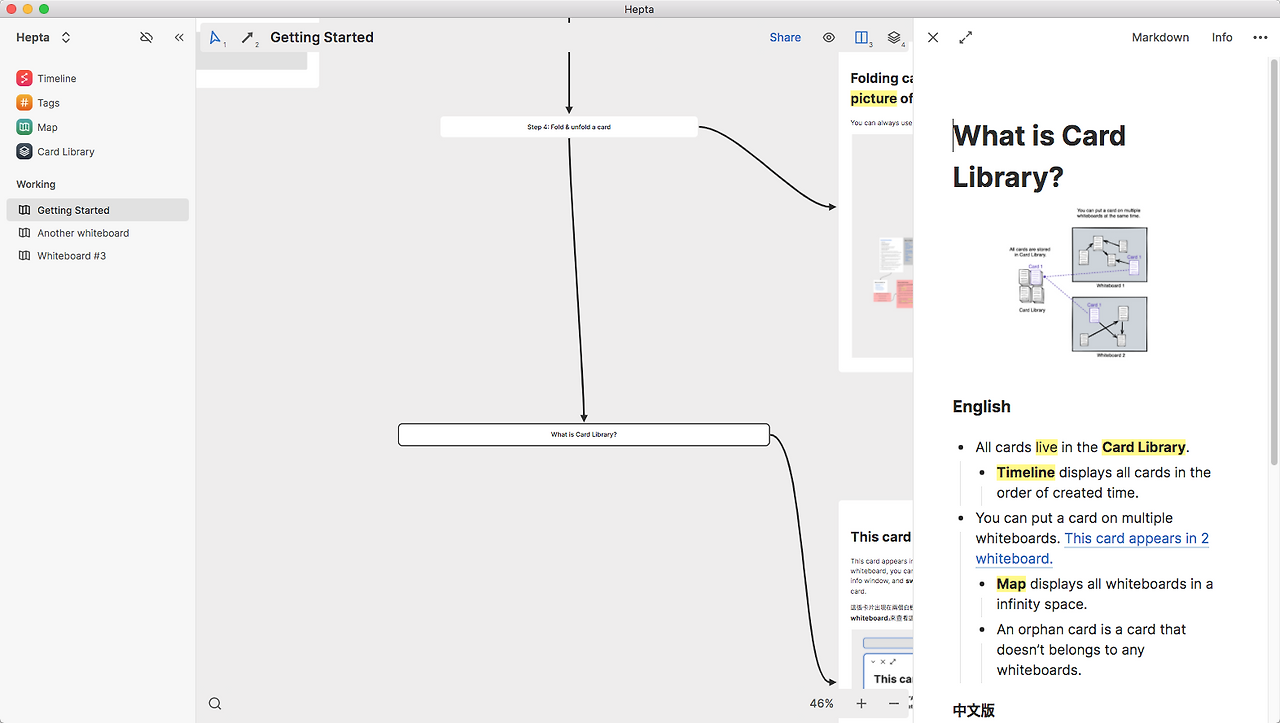Click the Working section header in sidebar
This screenshot has height=723, width=1280.
pos(36,185)
